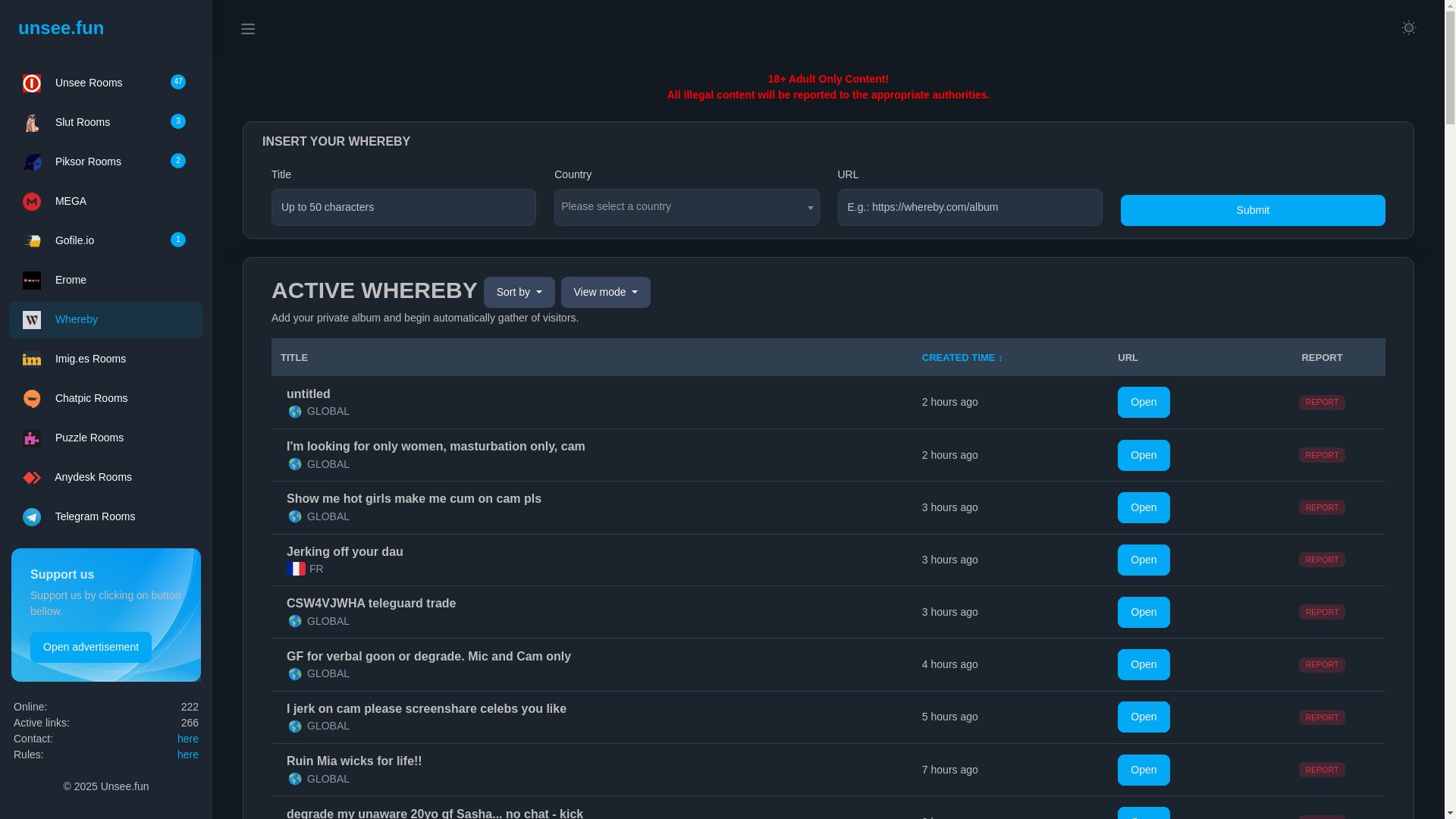This screenshot has width=1456, height=819.
Task: Open the listing created 5 hours ago
Action: click(x=1143, y=717)
